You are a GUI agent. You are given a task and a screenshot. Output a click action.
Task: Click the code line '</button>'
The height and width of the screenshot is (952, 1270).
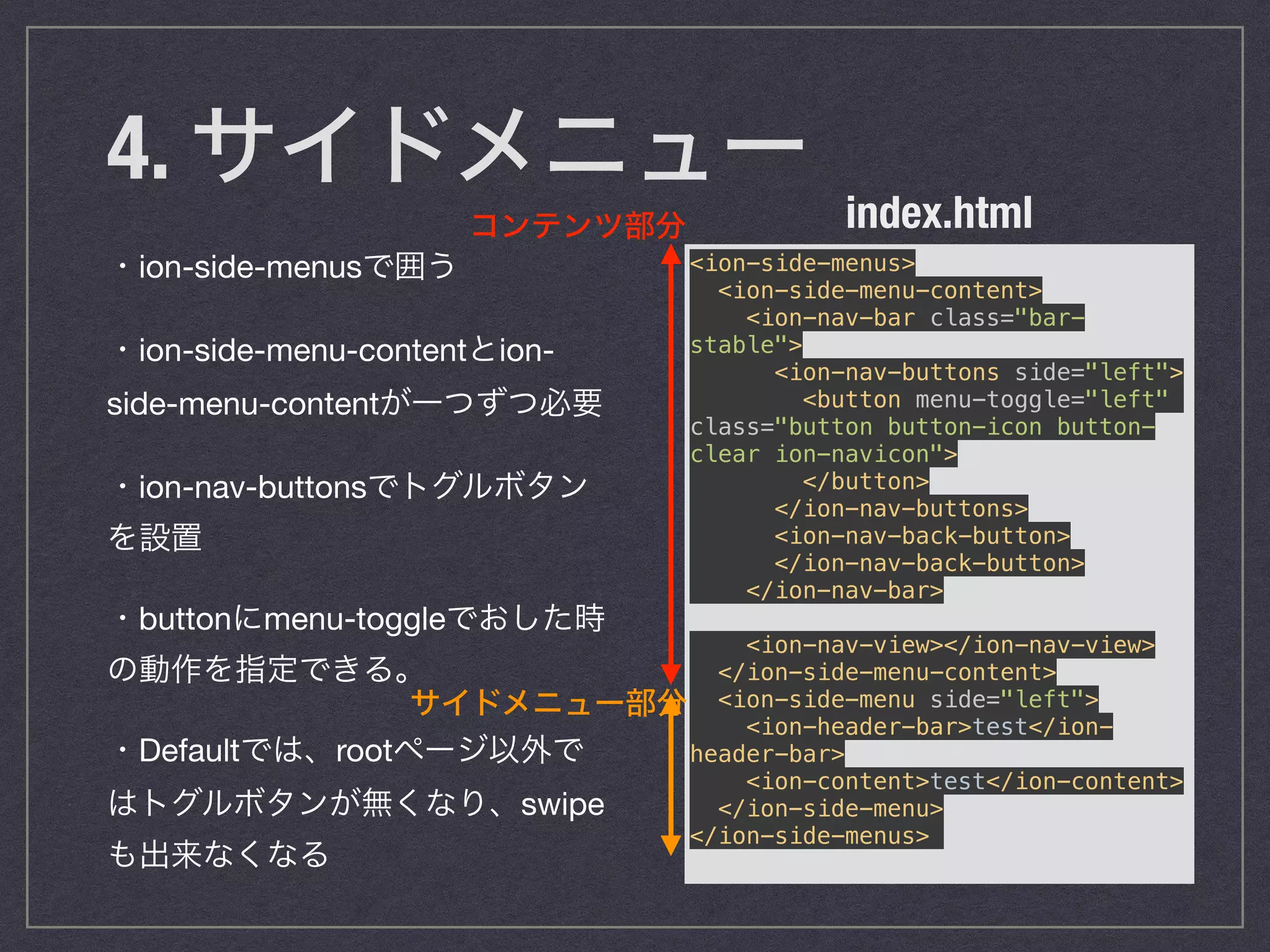pyautogui.click(x=866, y=481)
